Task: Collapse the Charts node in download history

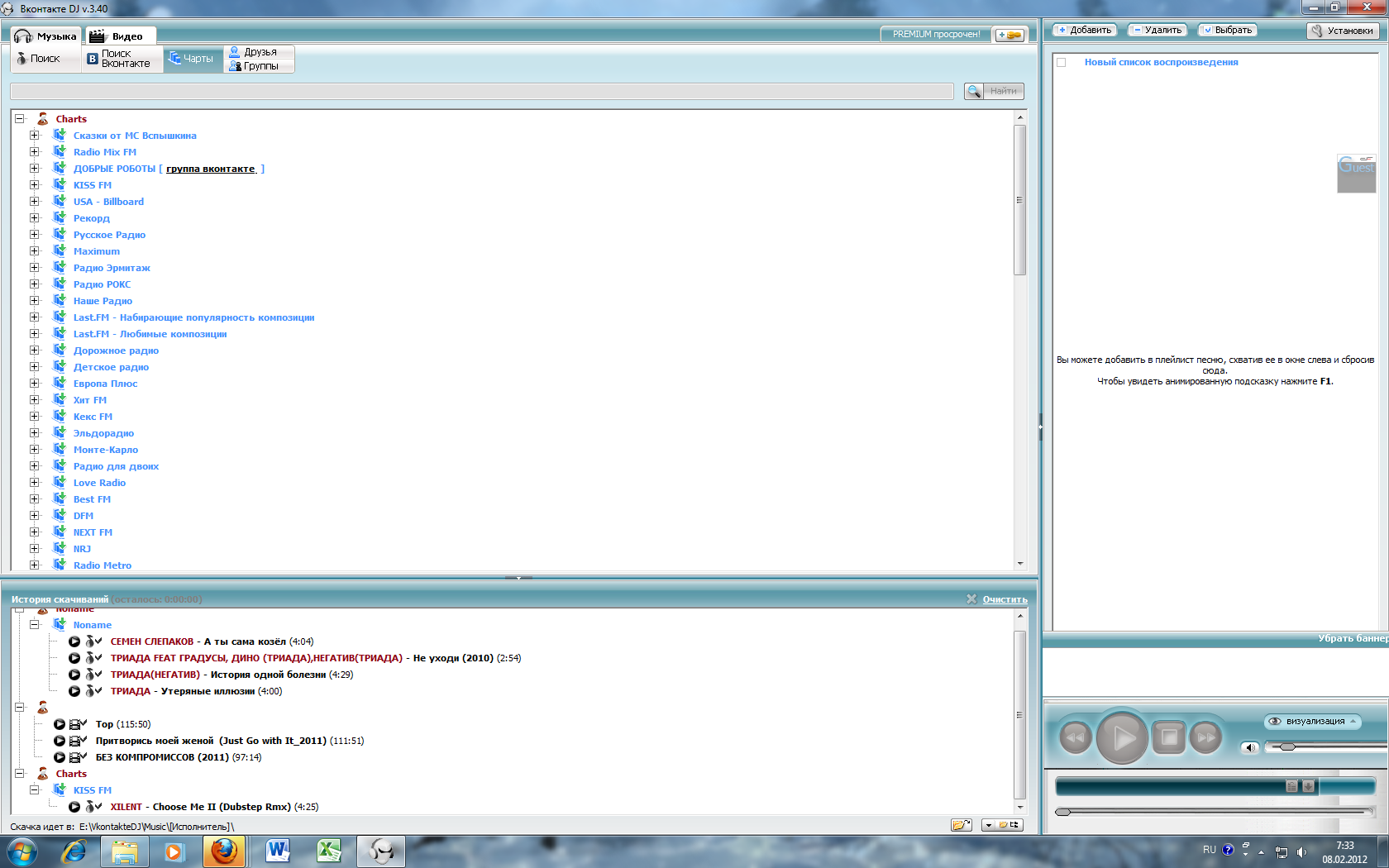Action: point(20,774)
